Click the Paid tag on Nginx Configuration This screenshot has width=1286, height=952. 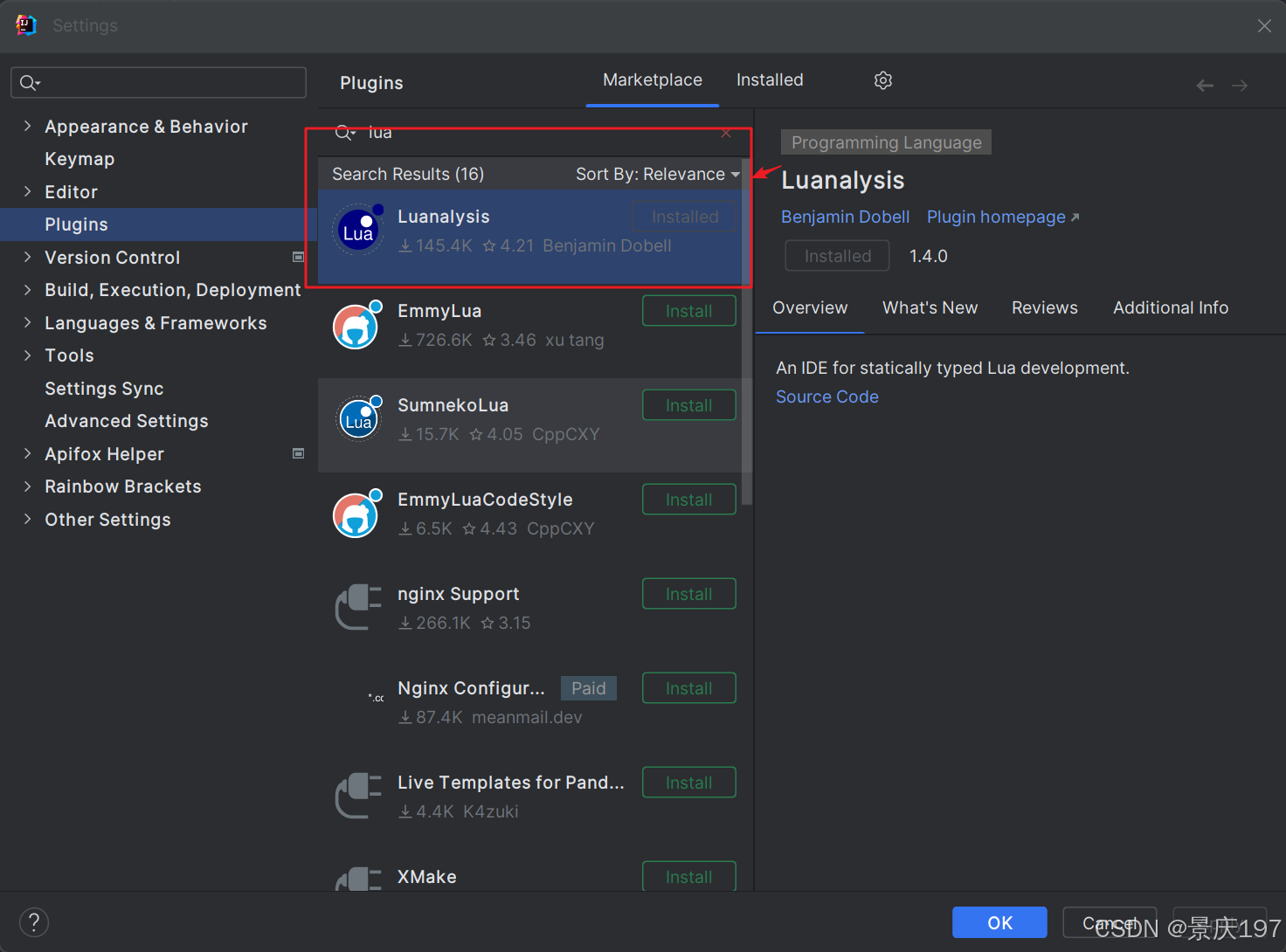pos(589,688)
